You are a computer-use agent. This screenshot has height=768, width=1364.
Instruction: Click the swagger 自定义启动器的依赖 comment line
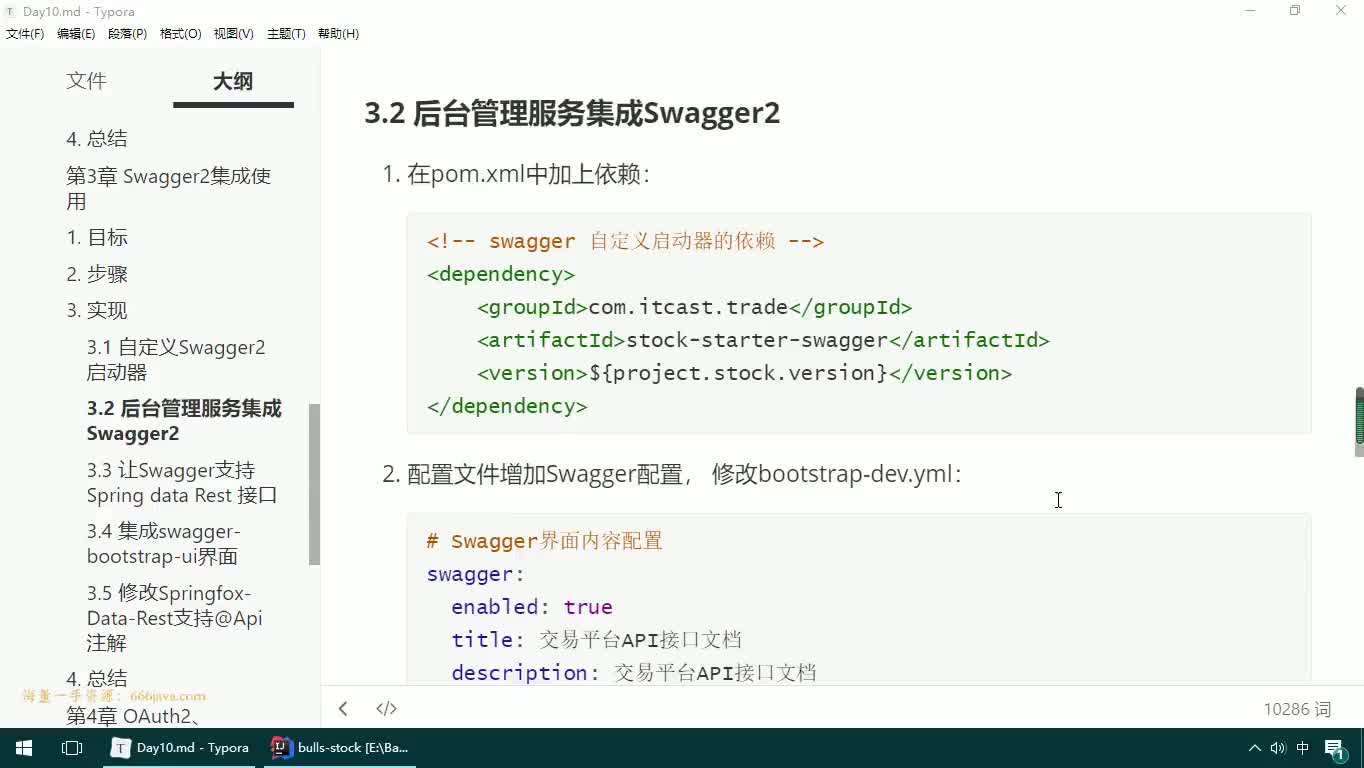click(x=625, y=241)
